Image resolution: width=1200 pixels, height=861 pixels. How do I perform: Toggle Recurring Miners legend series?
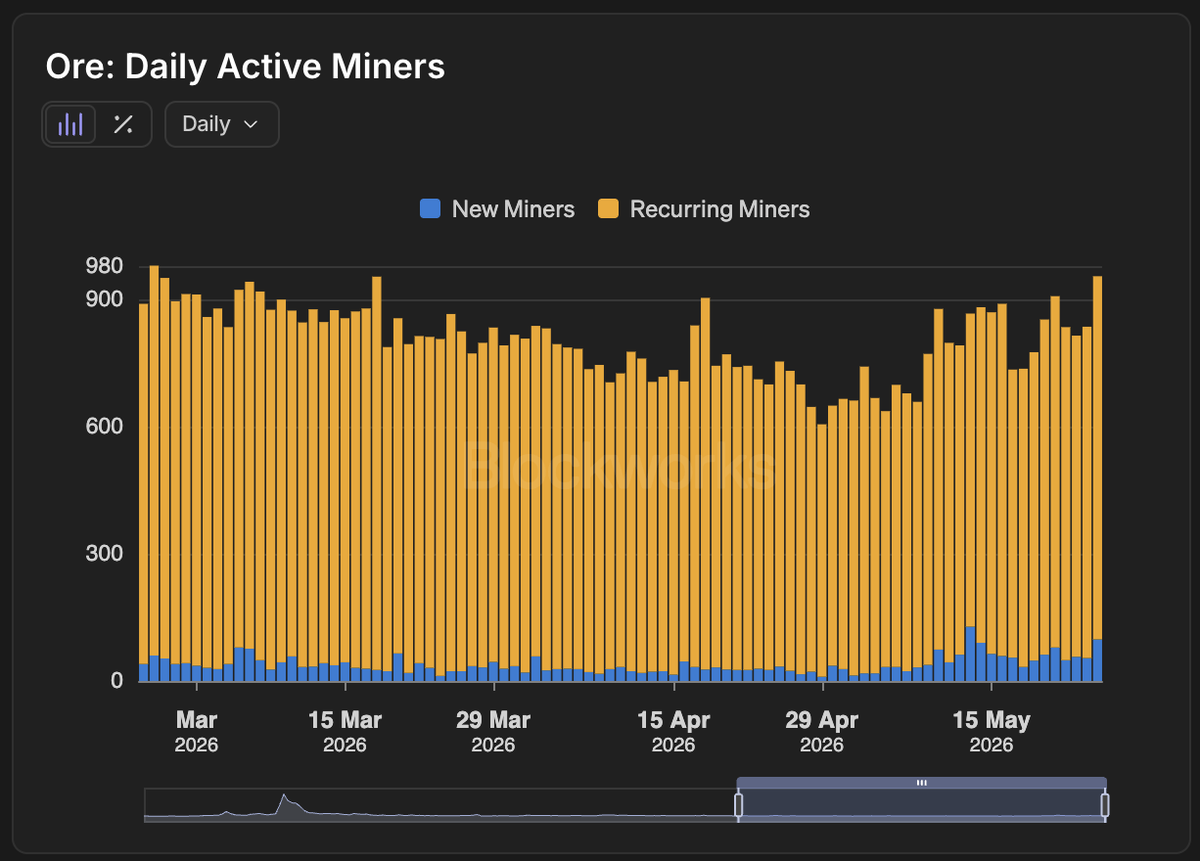704,209
